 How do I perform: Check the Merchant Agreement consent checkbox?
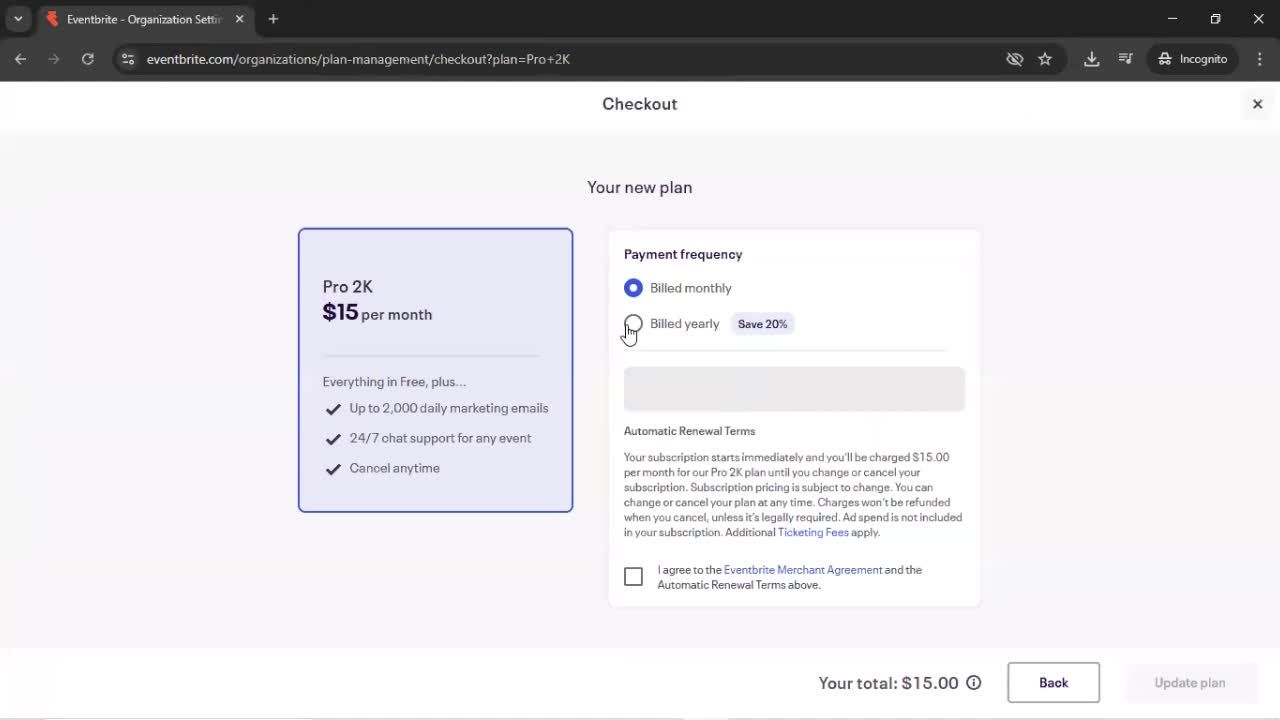click(x=633, y=577)
